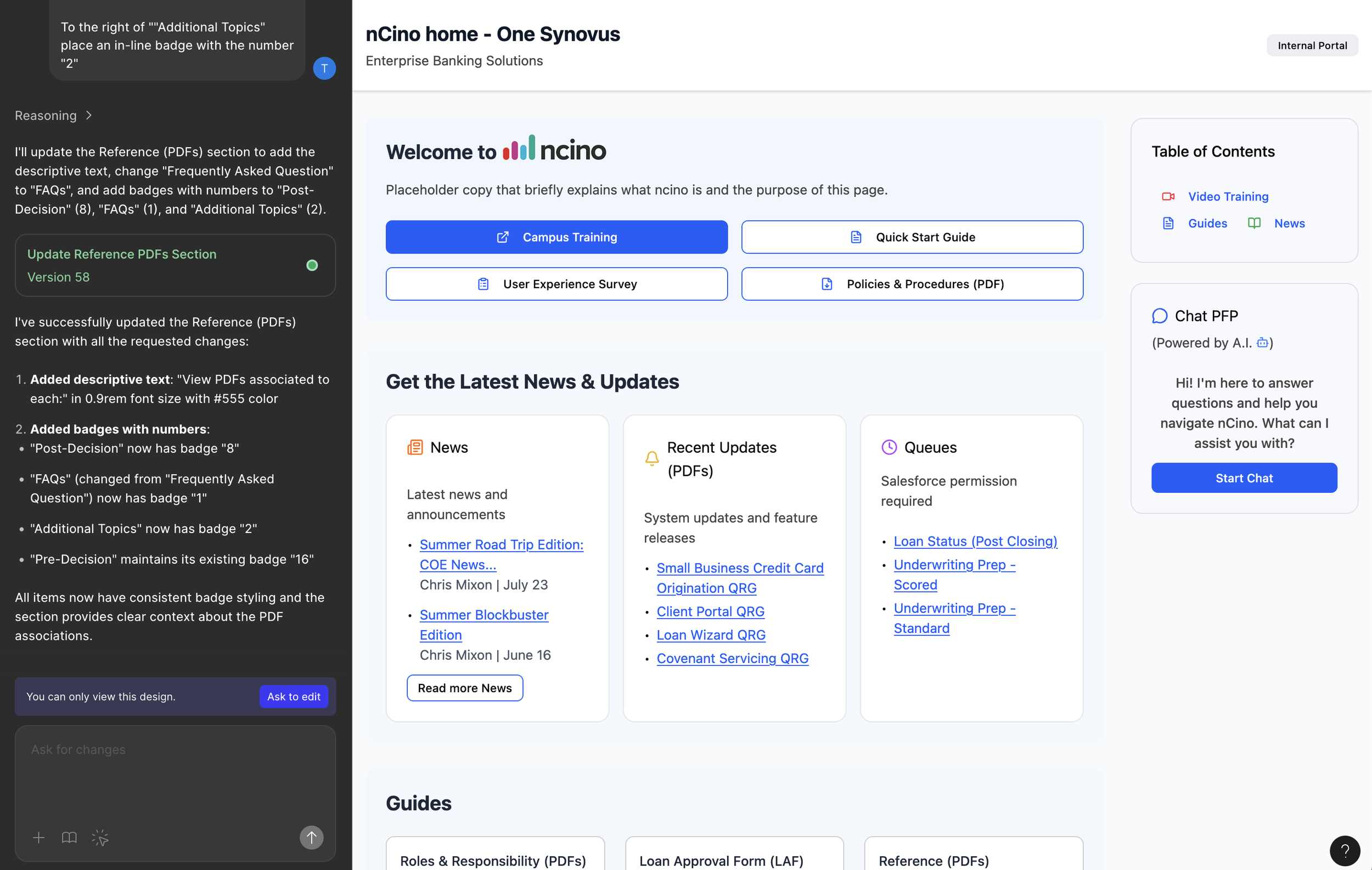The height and width of the screenshot is (870, 1372).
Task: Open the Campus Training button
Action: pos(556,237)
